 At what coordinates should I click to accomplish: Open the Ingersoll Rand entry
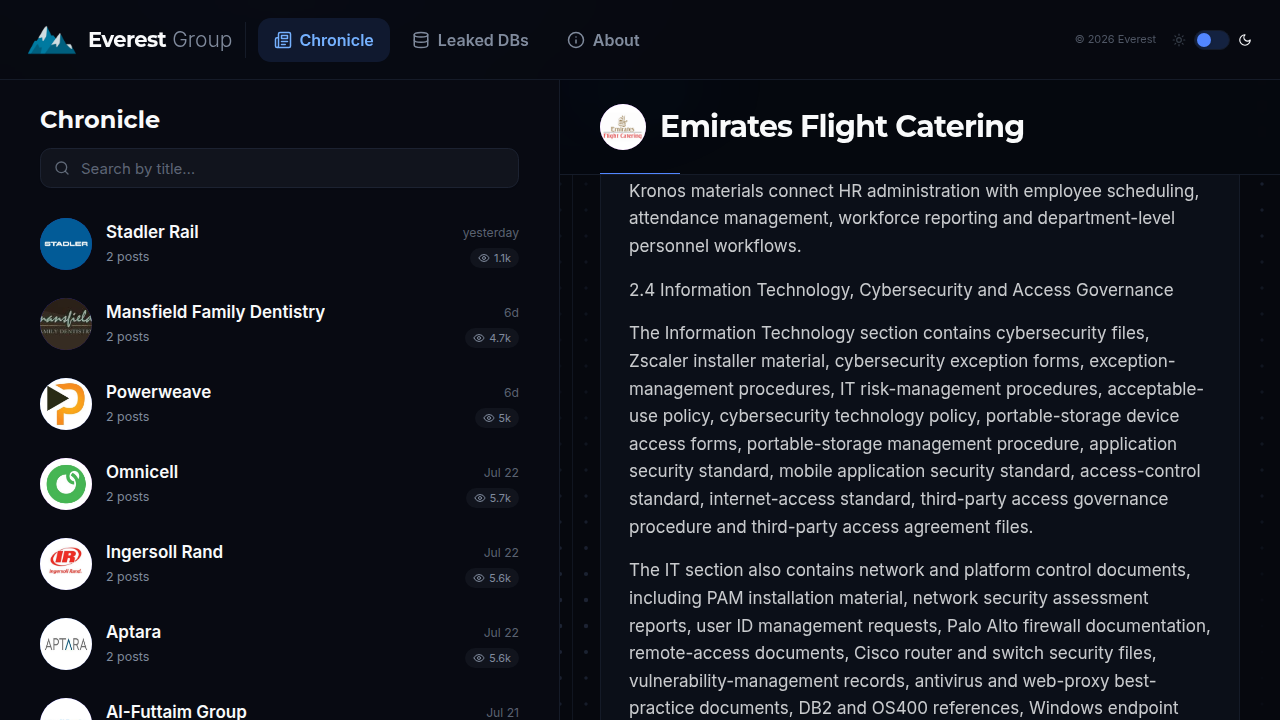(279, 564)
